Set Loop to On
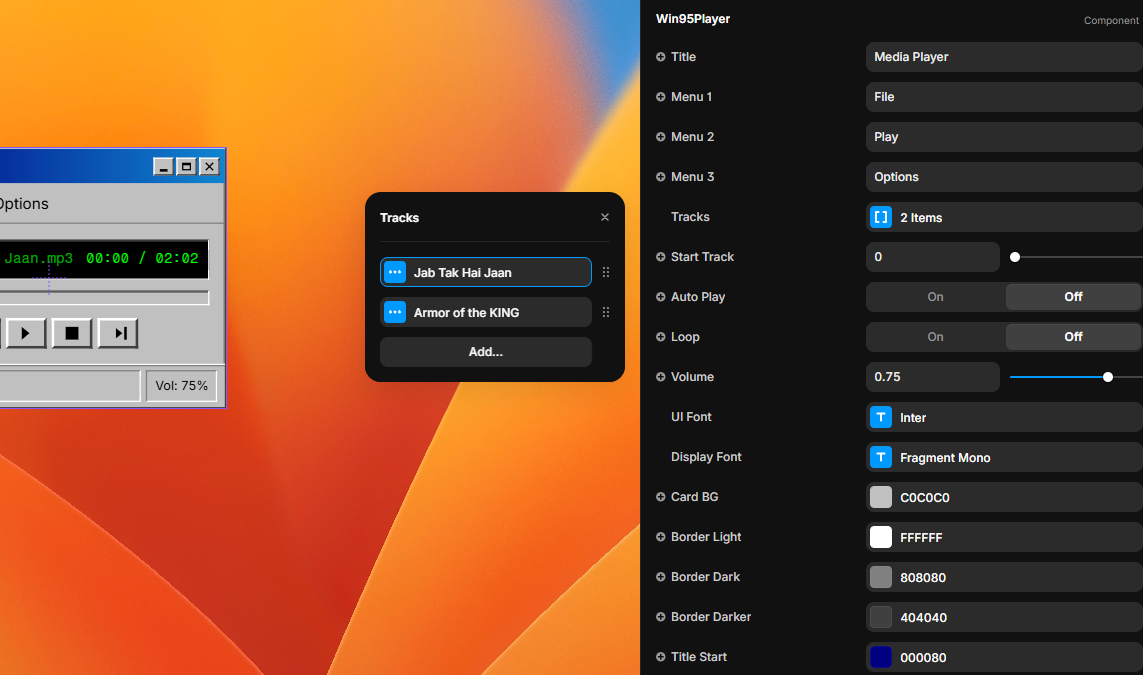 coord(935,337)
